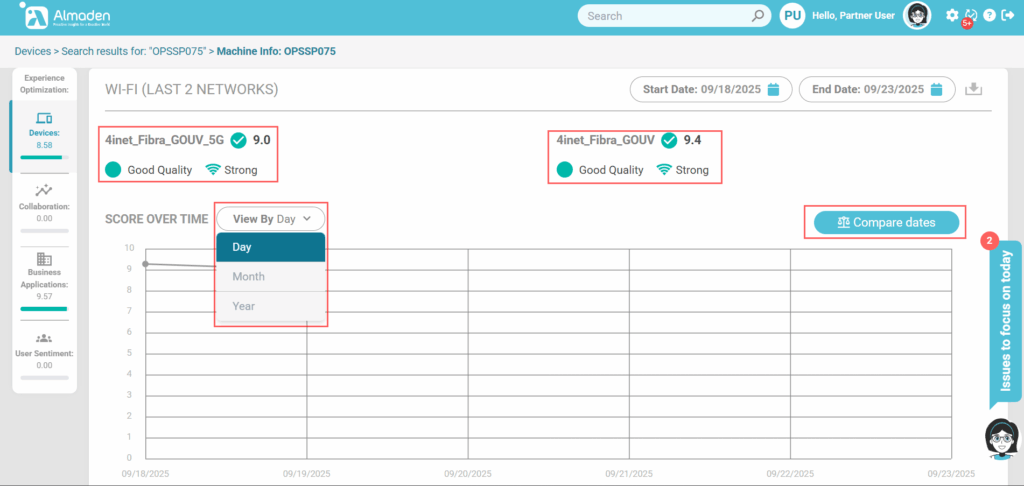
Task: Open the help question mark icon
Action: click(x=989, y=16)
